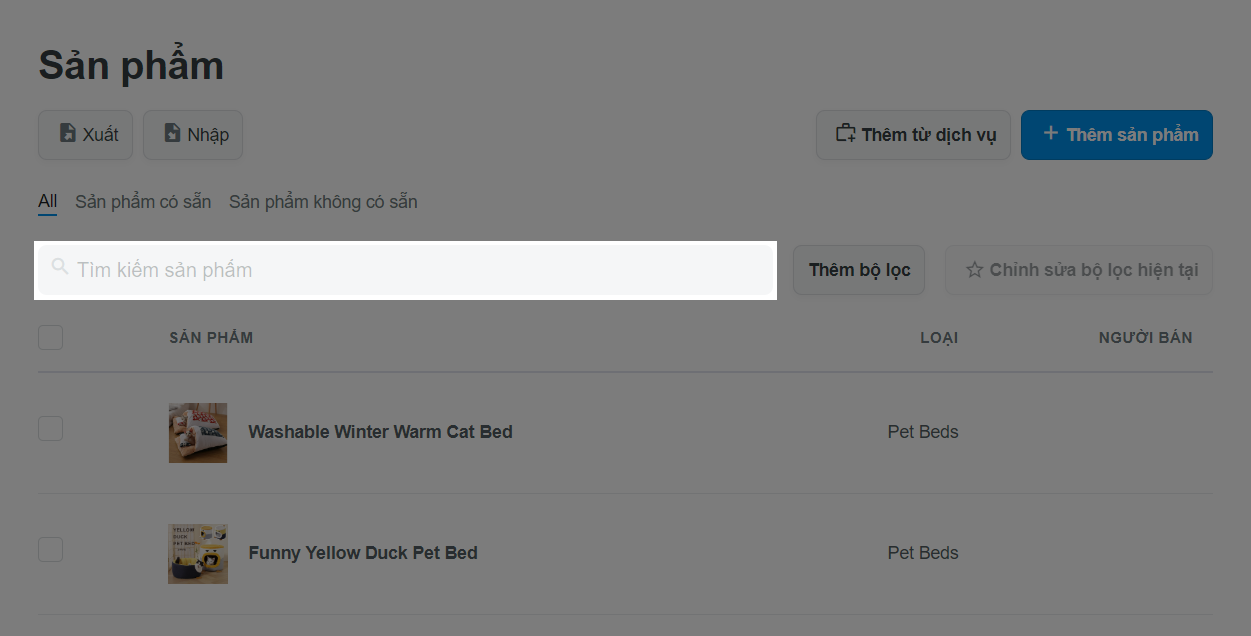This screenshot has width=1251, height=636.
Task: Click the magnifier icon in search box
Action: point(60,267)
